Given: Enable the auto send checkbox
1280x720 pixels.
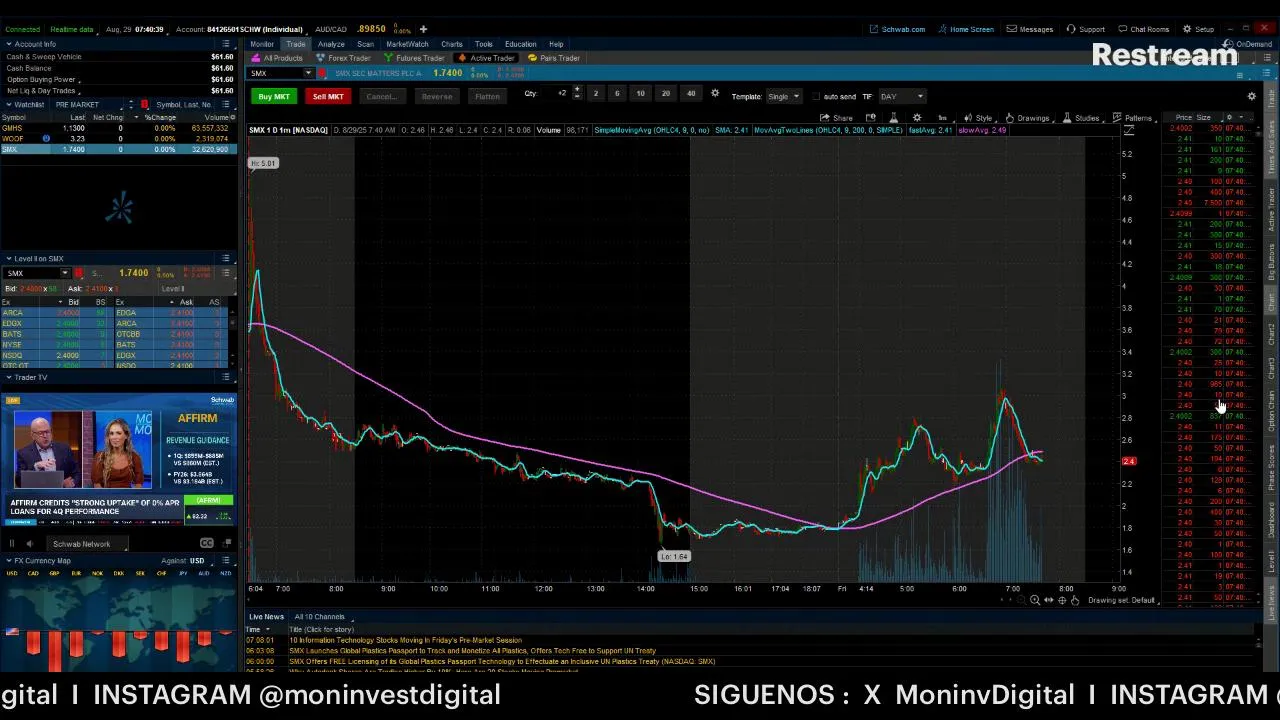Looking at the screenshot, I should pos(817,97).
